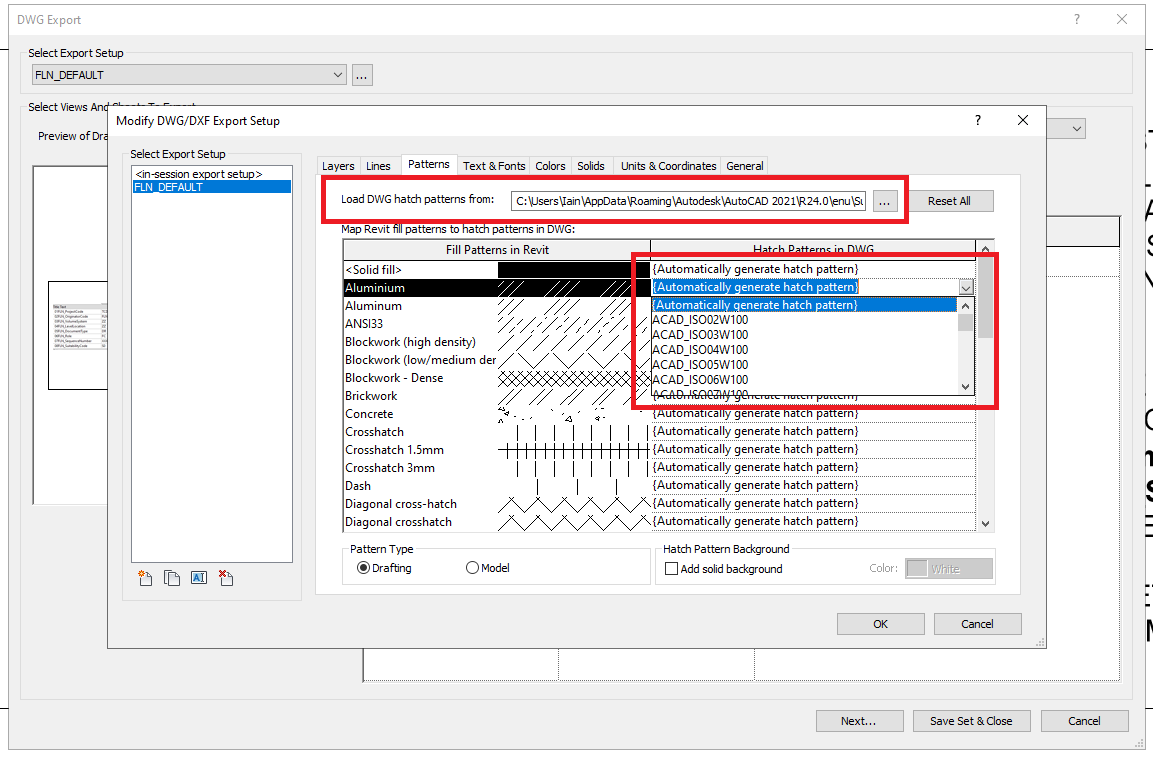
Task: Browse for DWG hatch patterns file
Action: [x=884, y=200]
